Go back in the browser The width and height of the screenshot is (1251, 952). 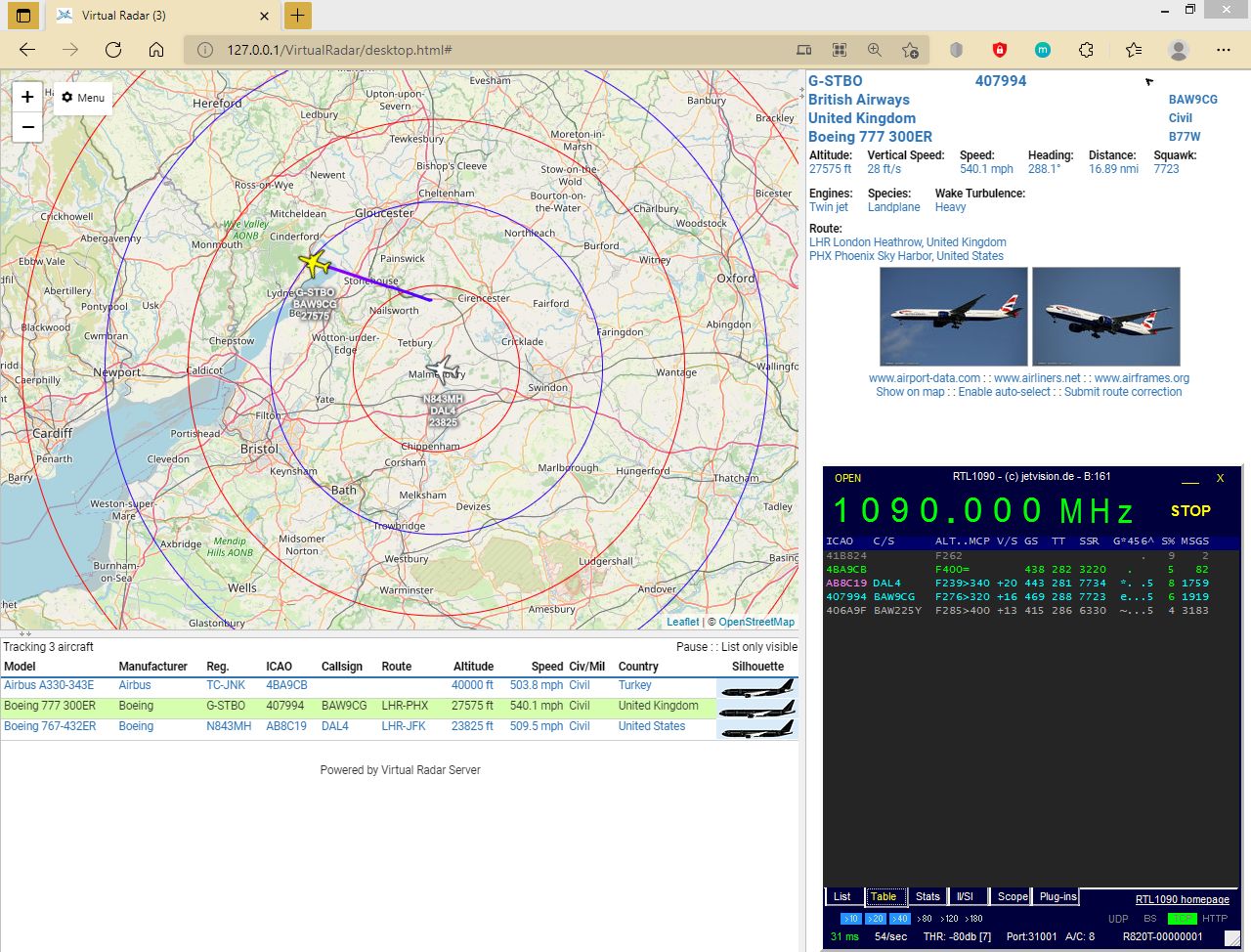tap(27, 50)
